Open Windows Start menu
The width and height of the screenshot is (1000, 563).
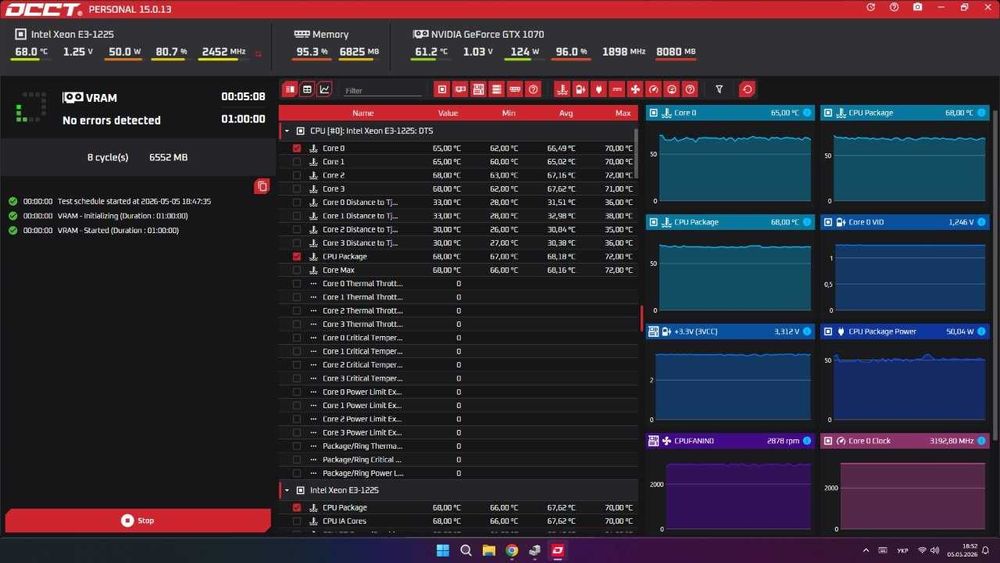pos(443,550)
